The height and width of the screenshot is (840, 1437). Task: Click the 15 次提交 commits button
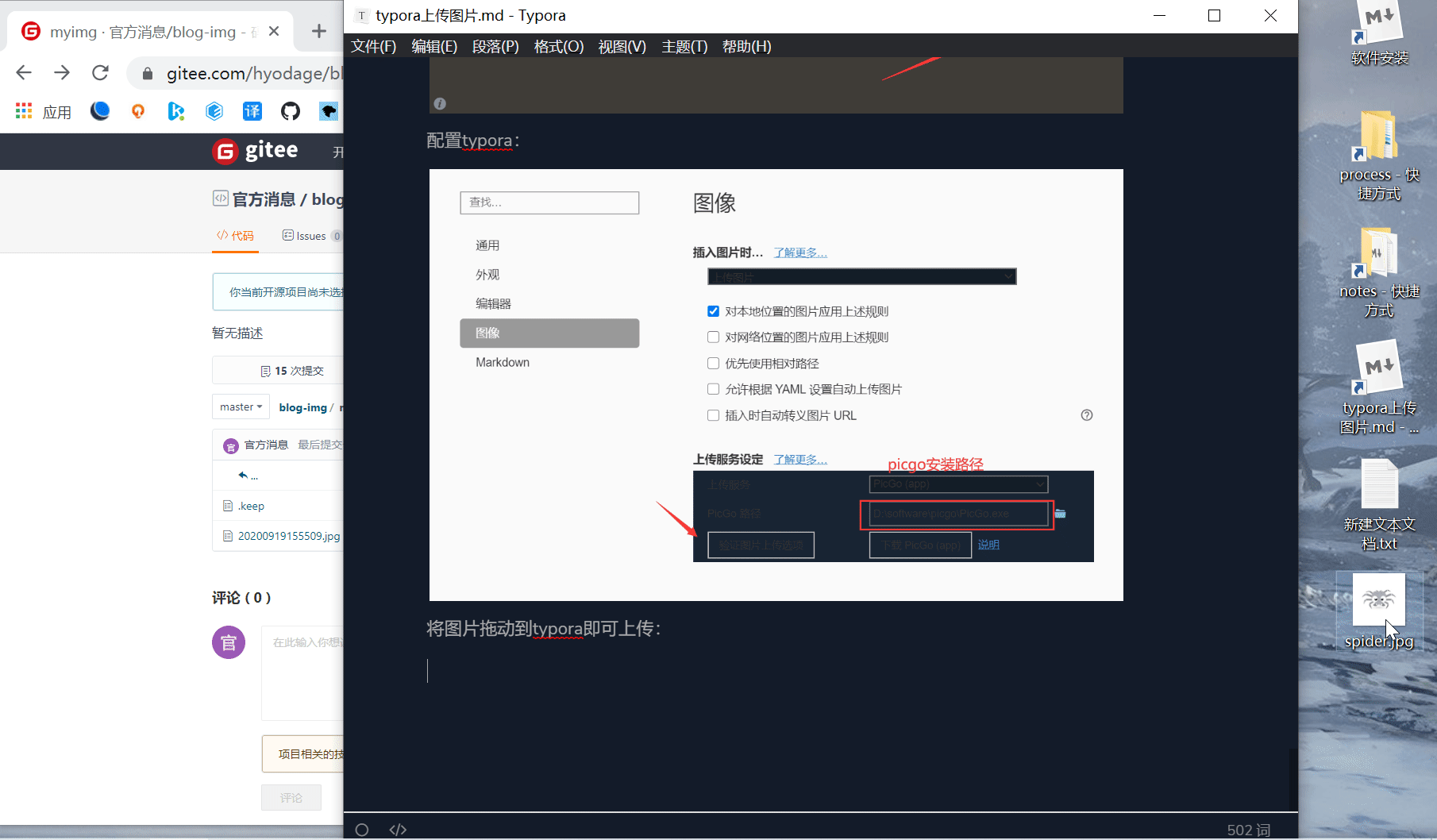pyautogui.click(x=291, y=371)
